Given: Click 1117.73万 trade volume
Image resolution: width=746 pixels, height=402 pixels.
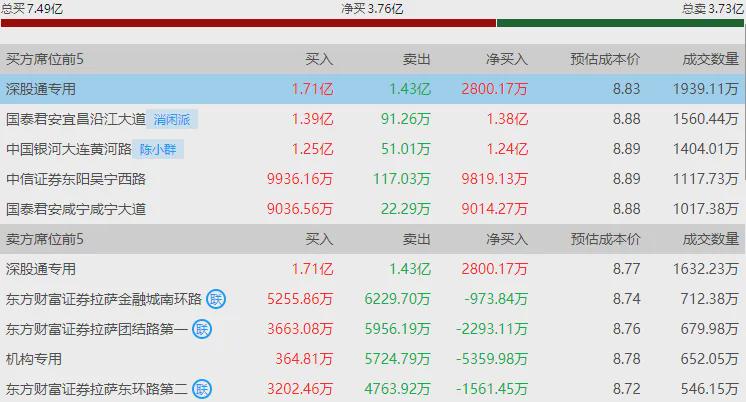Looking at the screenshot, I should 706,179.
